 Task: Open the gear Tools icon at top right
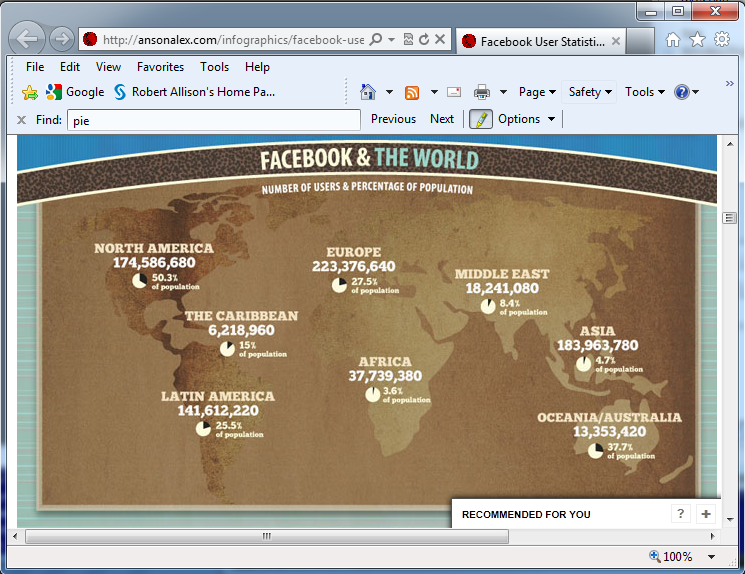(x=722, y=39)
